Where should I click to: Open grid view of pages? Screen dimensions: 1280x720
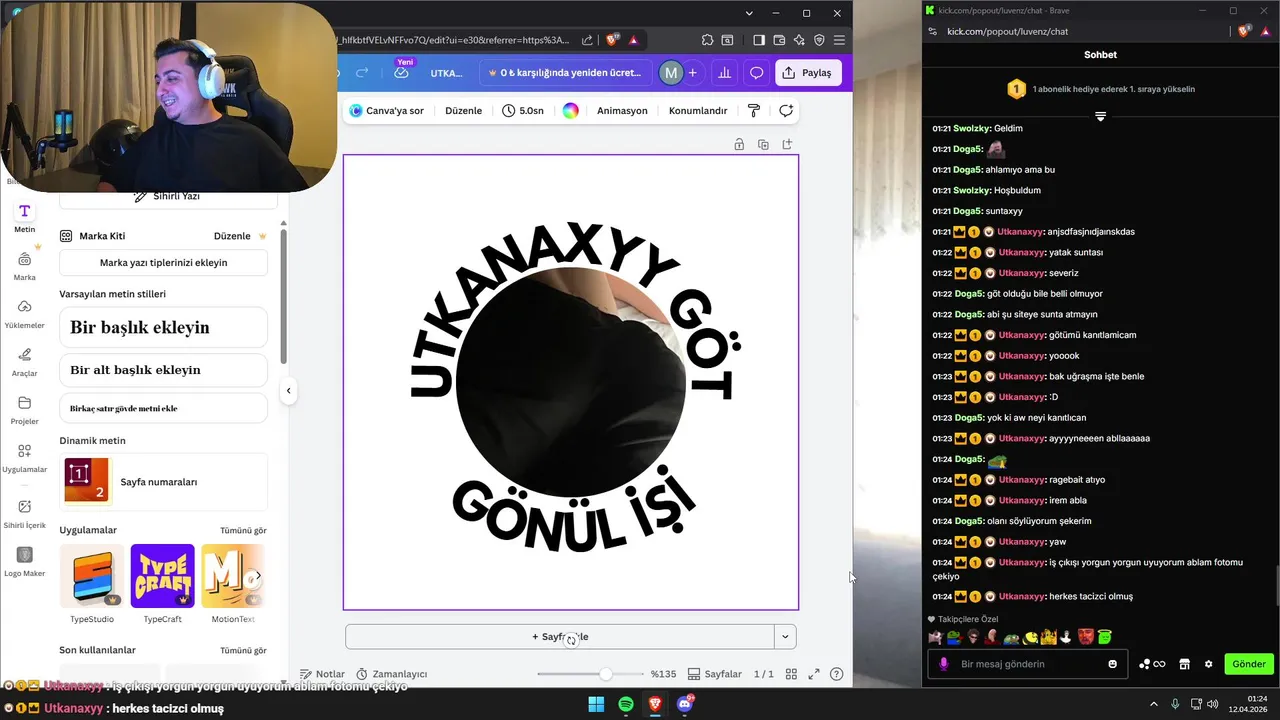[x=791, y=674]
